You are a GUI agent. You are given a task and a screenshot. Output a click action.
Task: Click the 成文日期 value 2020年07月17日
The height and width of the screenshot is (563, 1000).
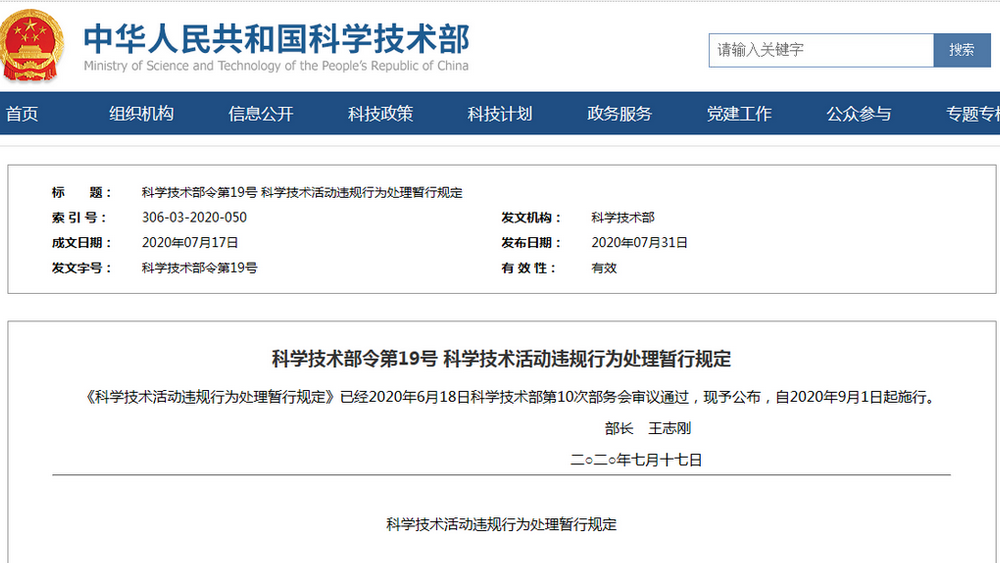pyautogui.click(x=190, y=243)
